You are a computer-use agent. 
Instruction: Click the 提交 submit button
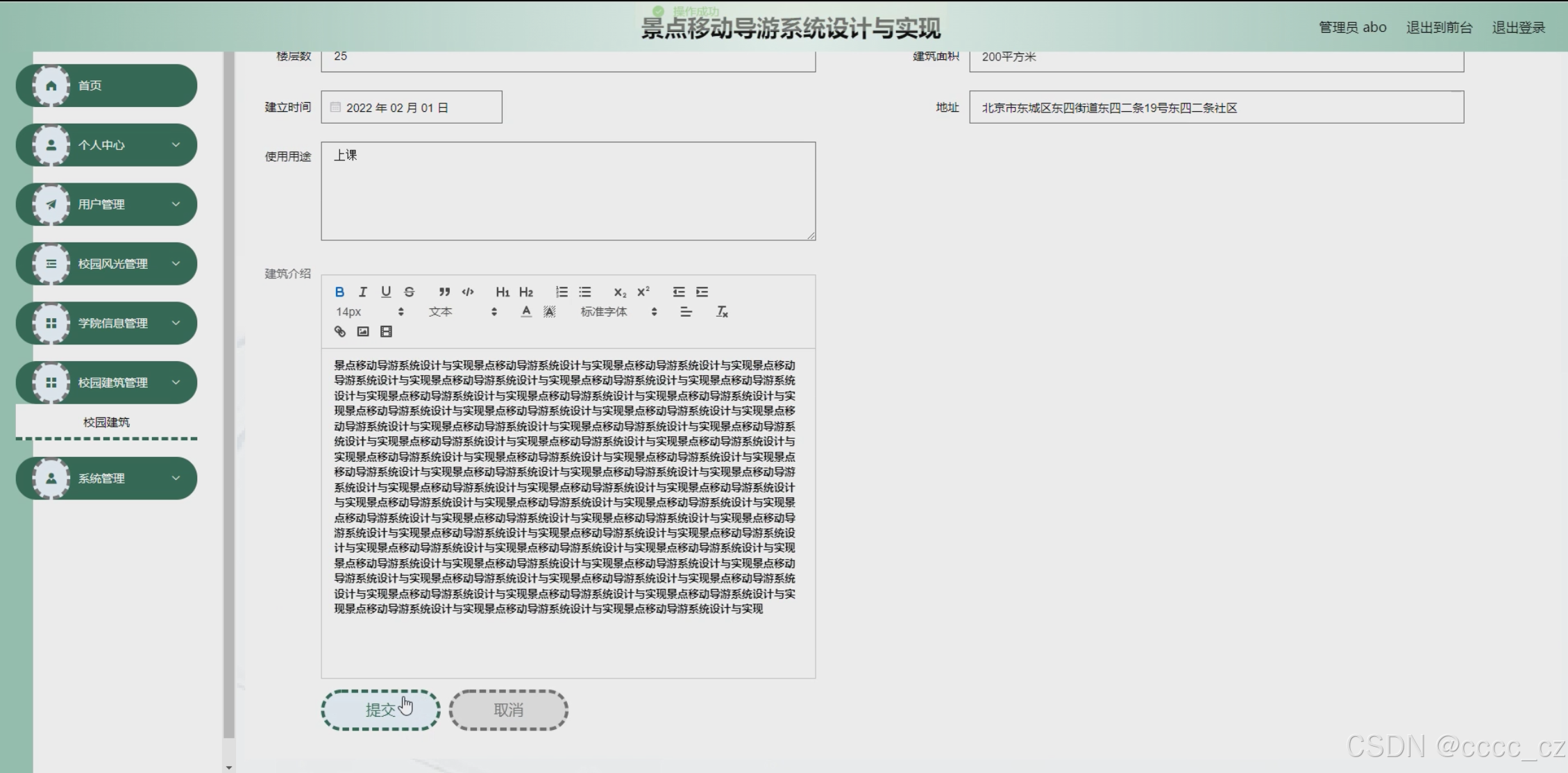380,710
